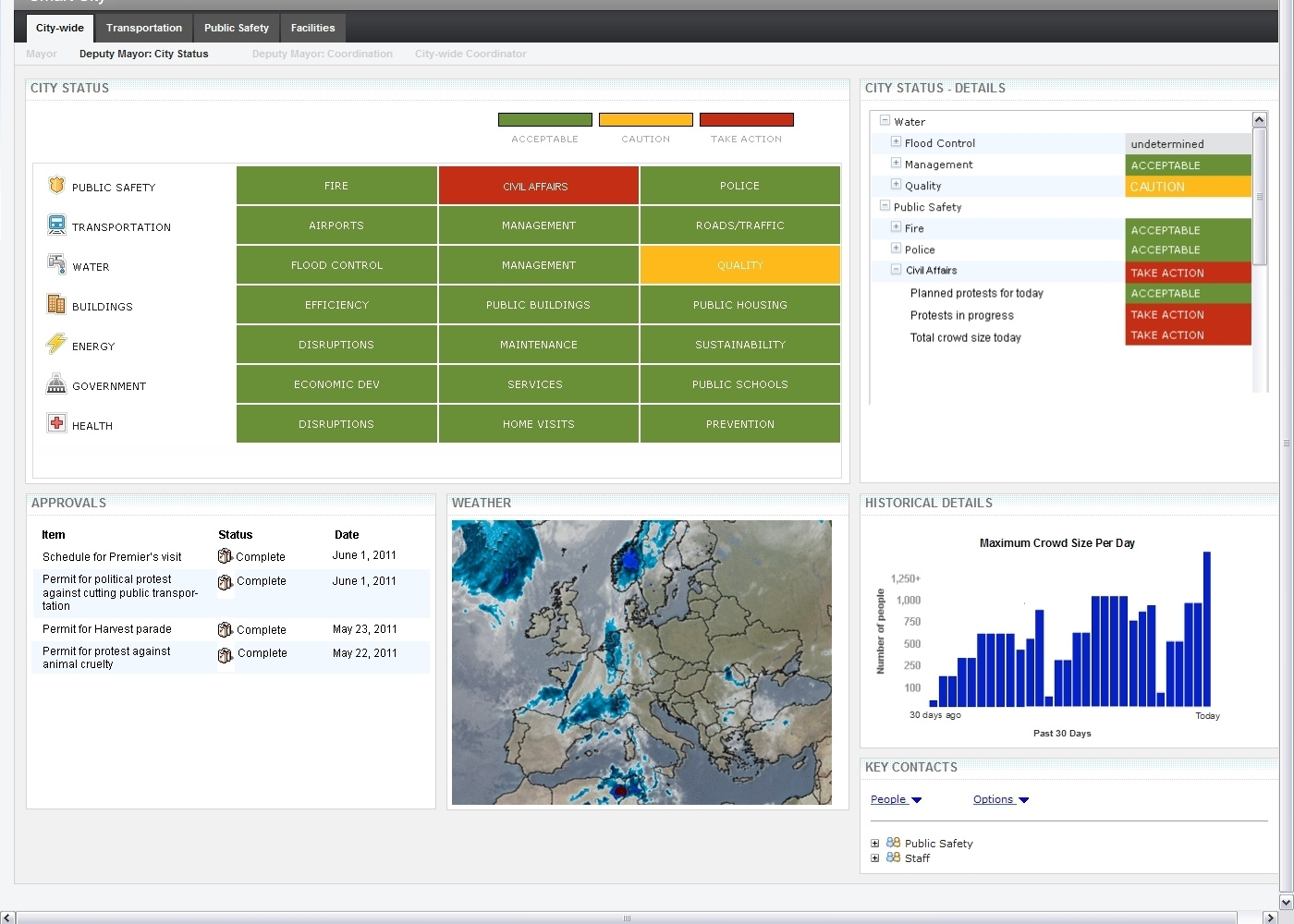The width and height of the screenshot is (1294, 924).
Task: Click the Energy lightning bolt icon
Action: pyautogui.click(x=56, y=344)
